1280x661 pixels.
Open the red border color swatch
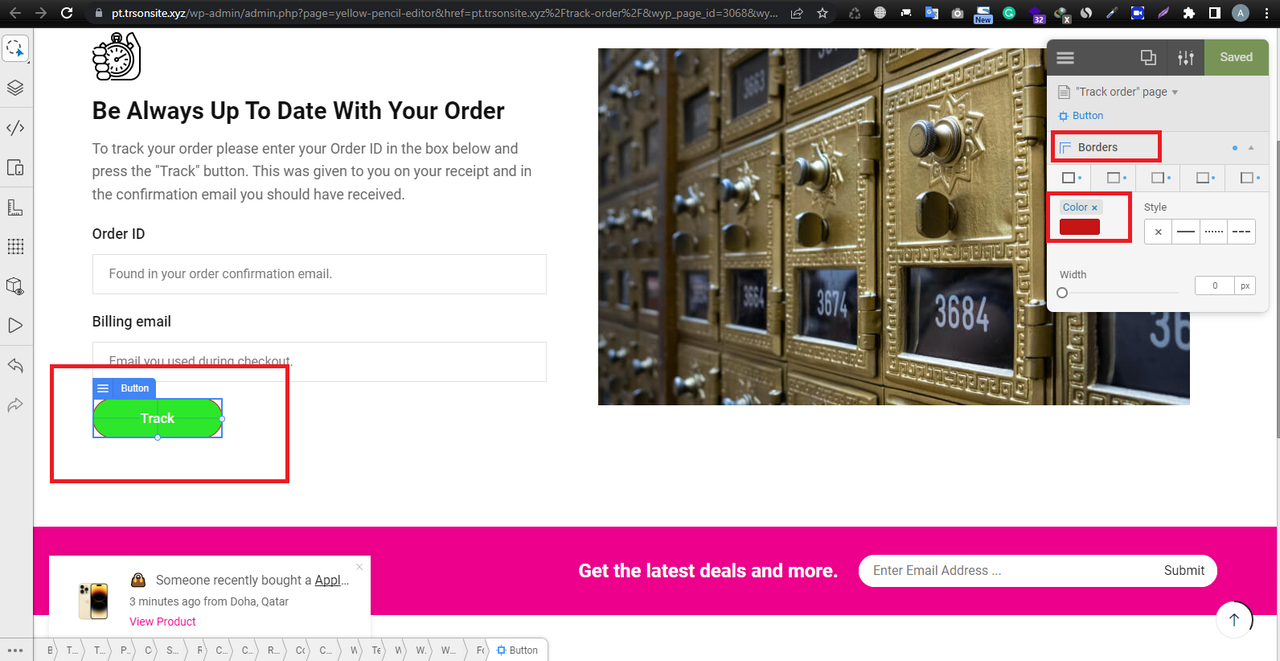click(1079, 227)
